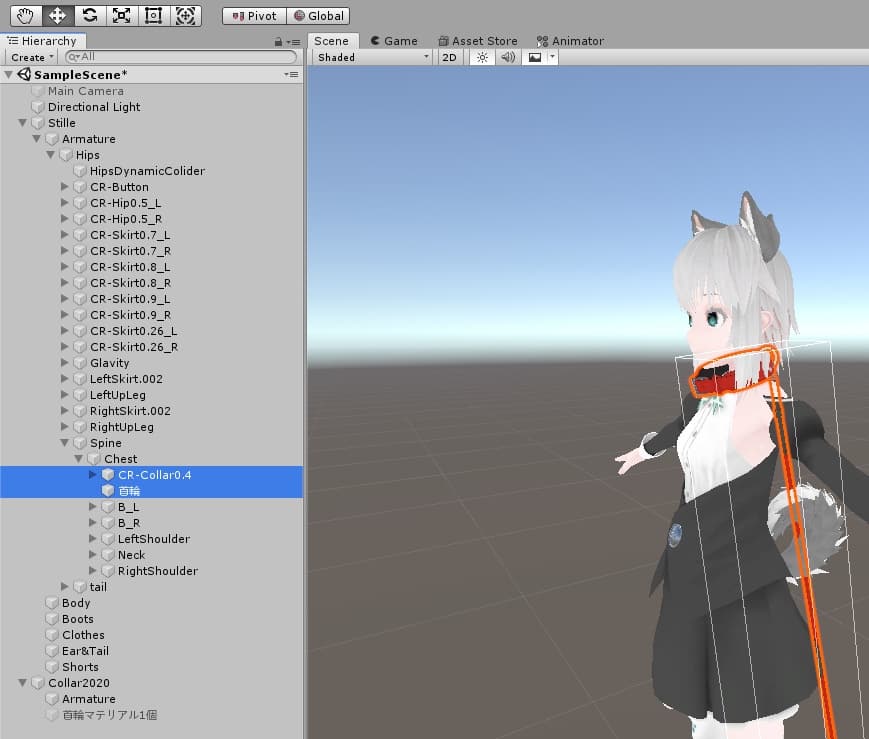The image size is (869, 739).
Task: Select the Move tool
Action: [58, 16]
